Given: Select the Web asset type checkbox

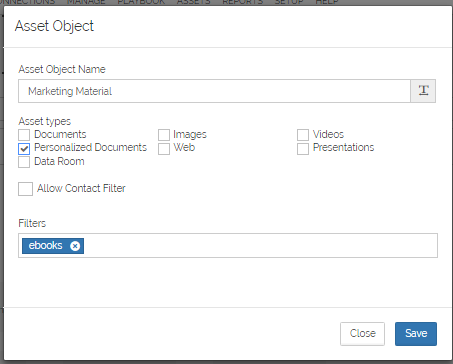Looking at the screenshot, I should coord(164,149).
